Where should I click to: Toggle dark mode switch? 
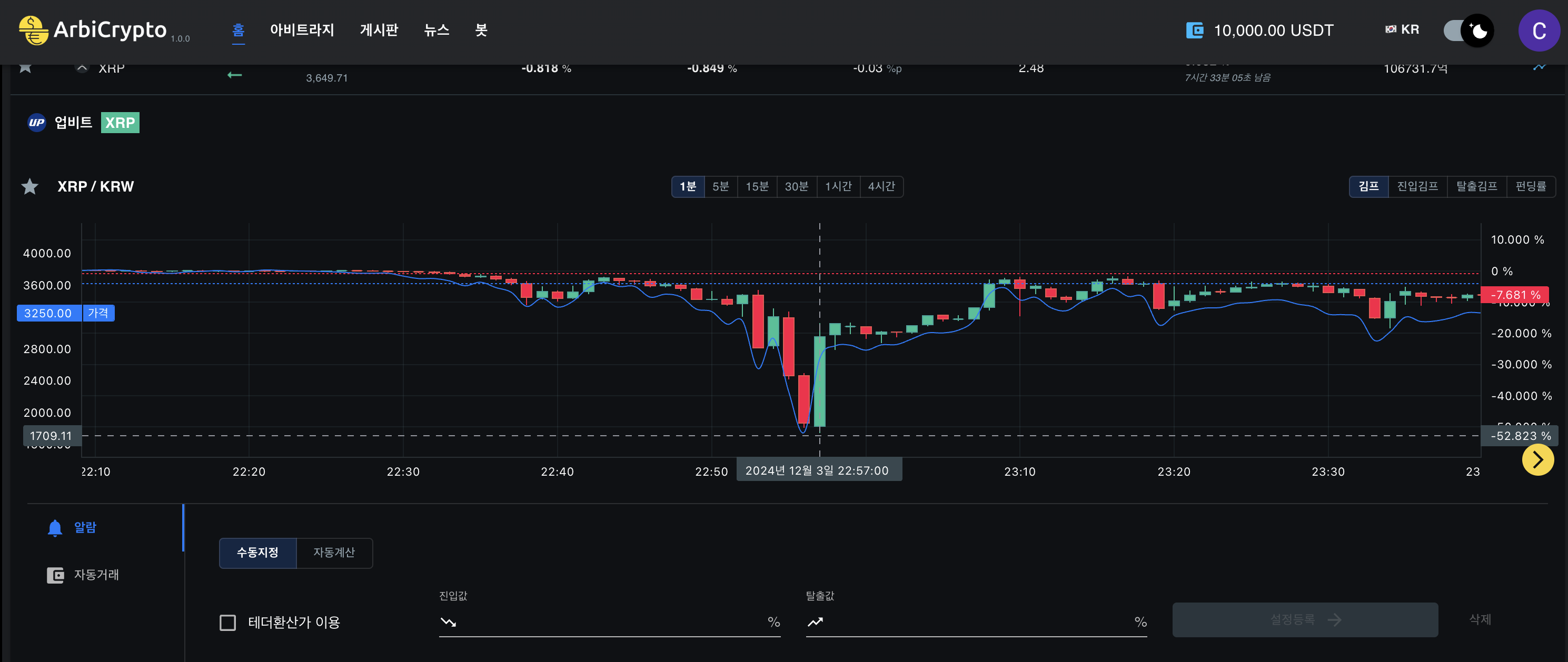point(1469,31)
